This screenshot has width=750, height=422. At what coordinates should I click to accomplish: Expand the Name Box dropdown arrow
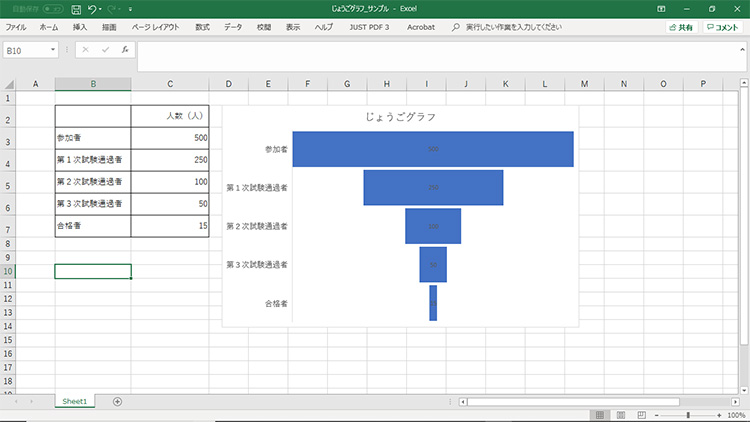click(x=52, y=49)
